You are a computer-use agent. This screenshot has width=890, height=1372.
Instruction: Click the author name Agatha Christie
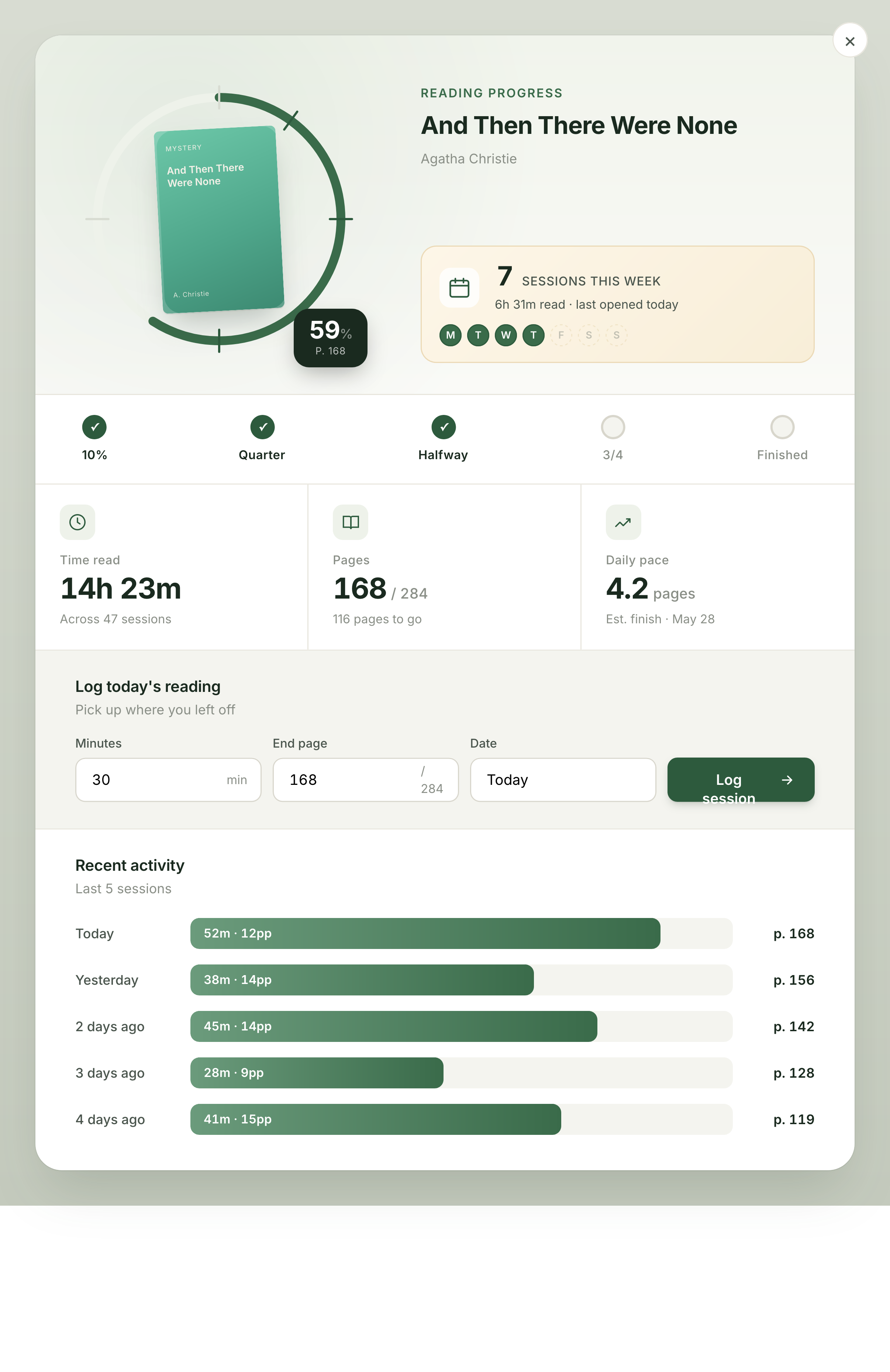pos(468,159)
